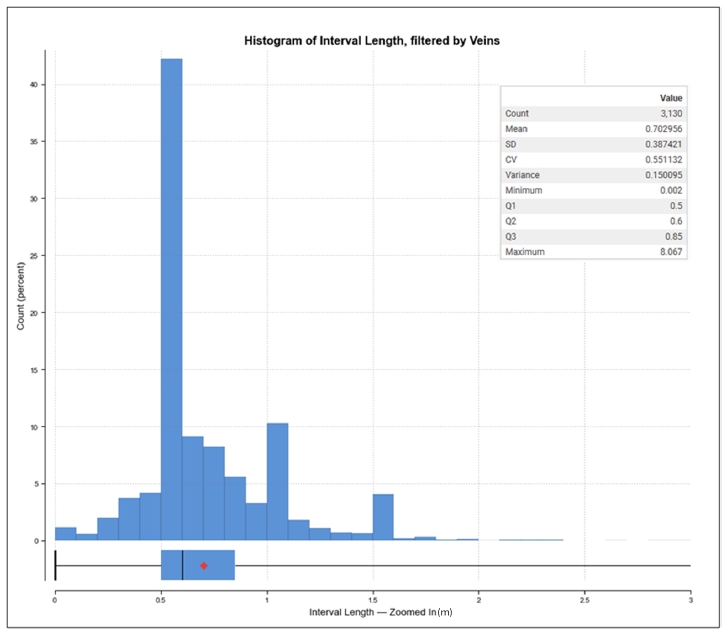
Task: Click the Value column header in statistics table
Action: tap(671, 98)
